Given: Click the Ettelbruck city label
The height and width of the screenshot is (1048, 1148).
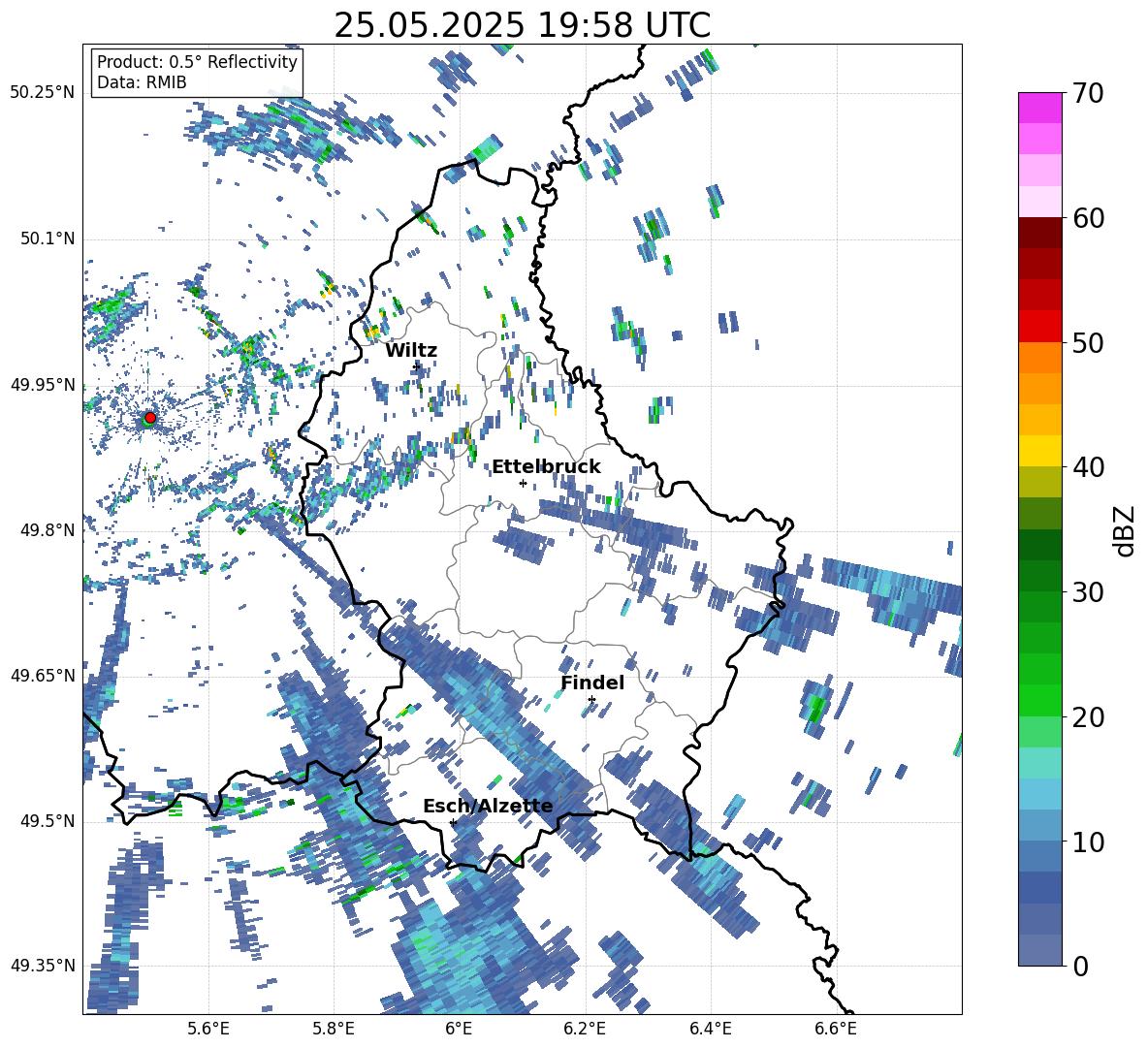Looking at the screenshot, I should (x=546, y=467).
